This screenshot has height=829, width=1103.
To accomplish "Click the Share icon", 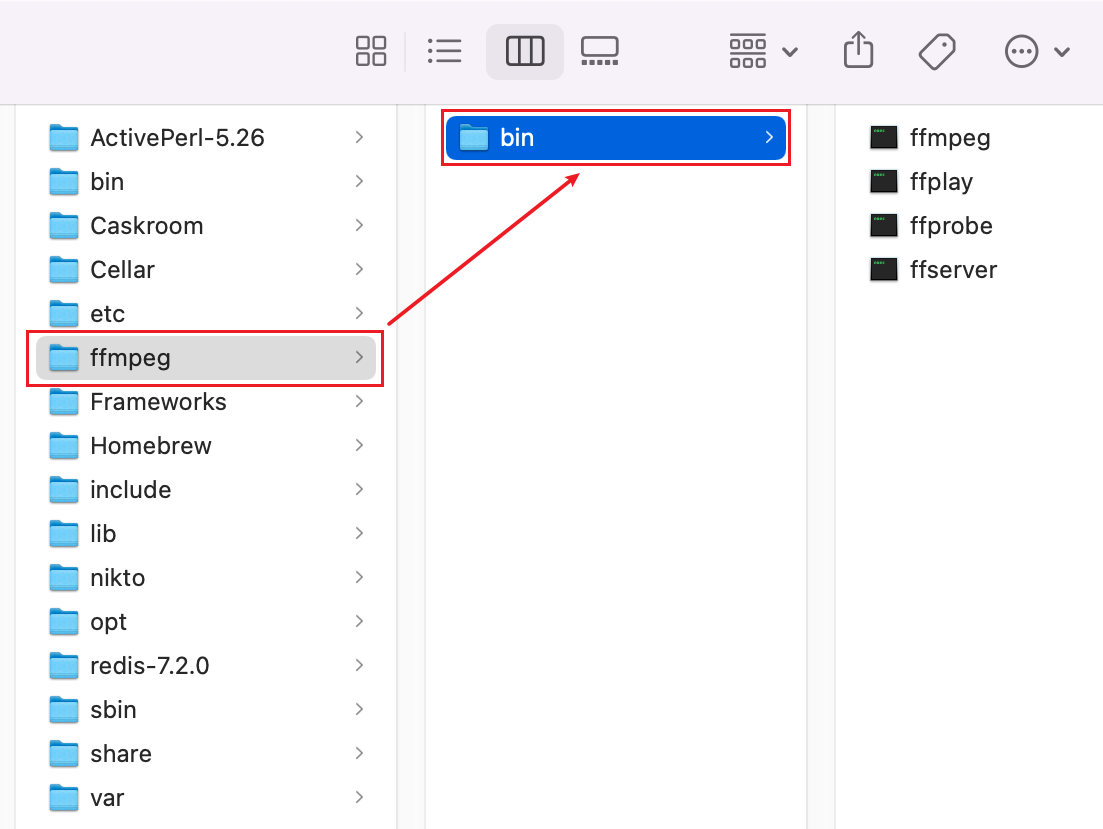I will 858,51.
